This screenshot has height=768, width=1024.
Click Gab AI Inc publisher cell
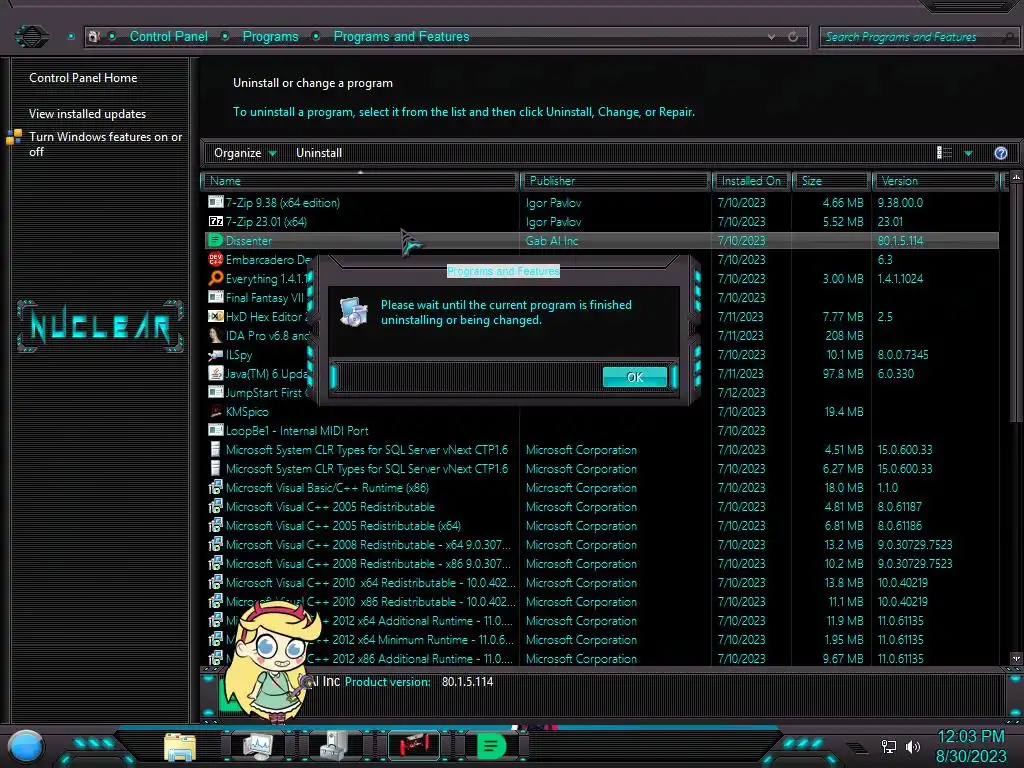[552, 241]
